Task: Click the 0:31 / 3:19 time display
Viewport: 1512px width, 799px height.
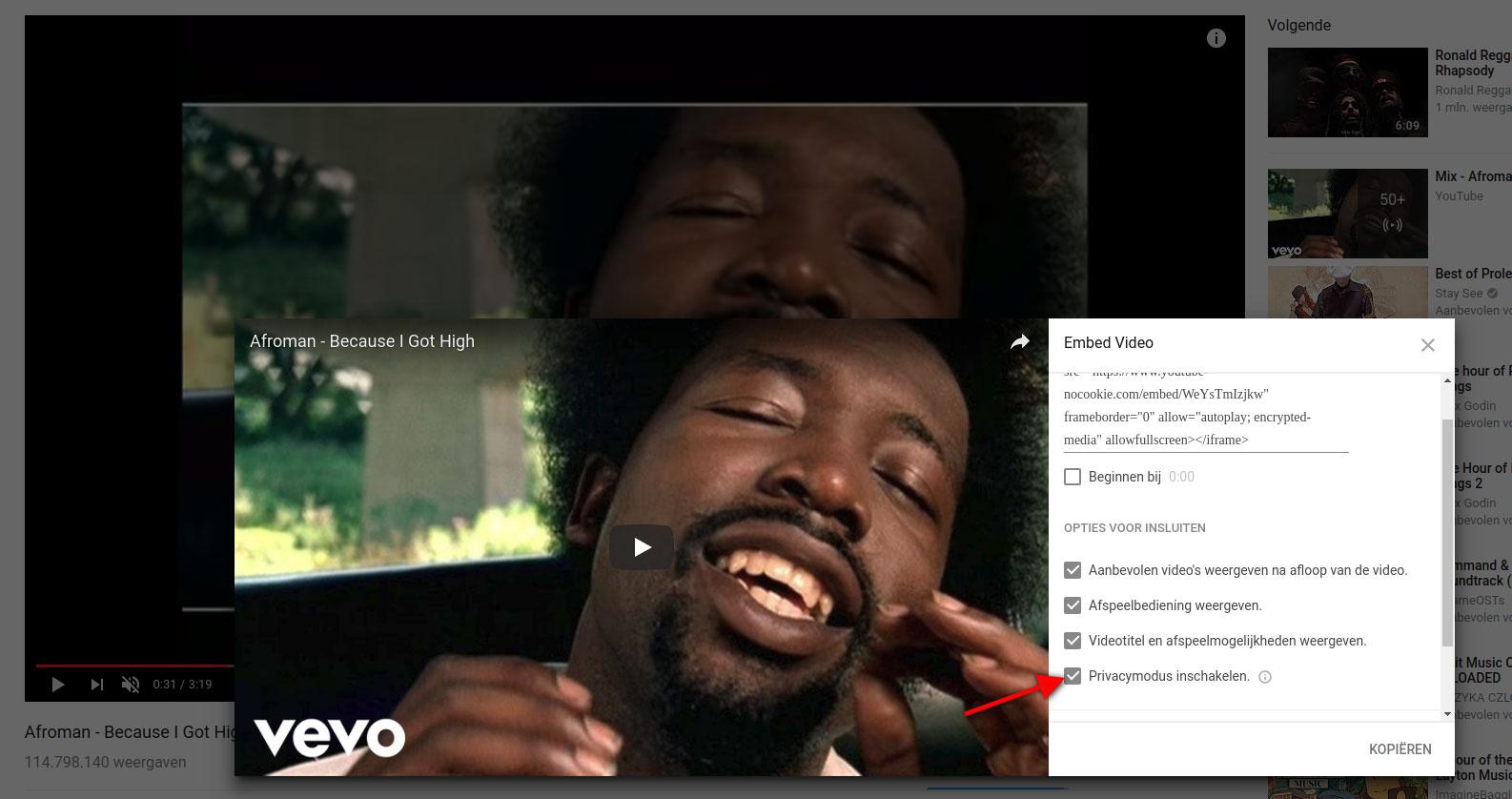Action: (182, 684)
